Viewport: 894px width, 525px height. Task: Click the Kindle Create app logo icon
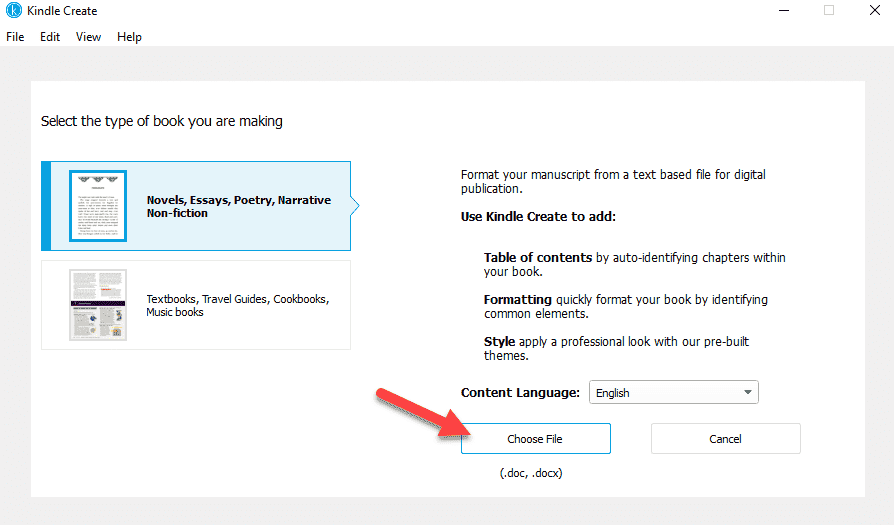(x=13, y=10)
